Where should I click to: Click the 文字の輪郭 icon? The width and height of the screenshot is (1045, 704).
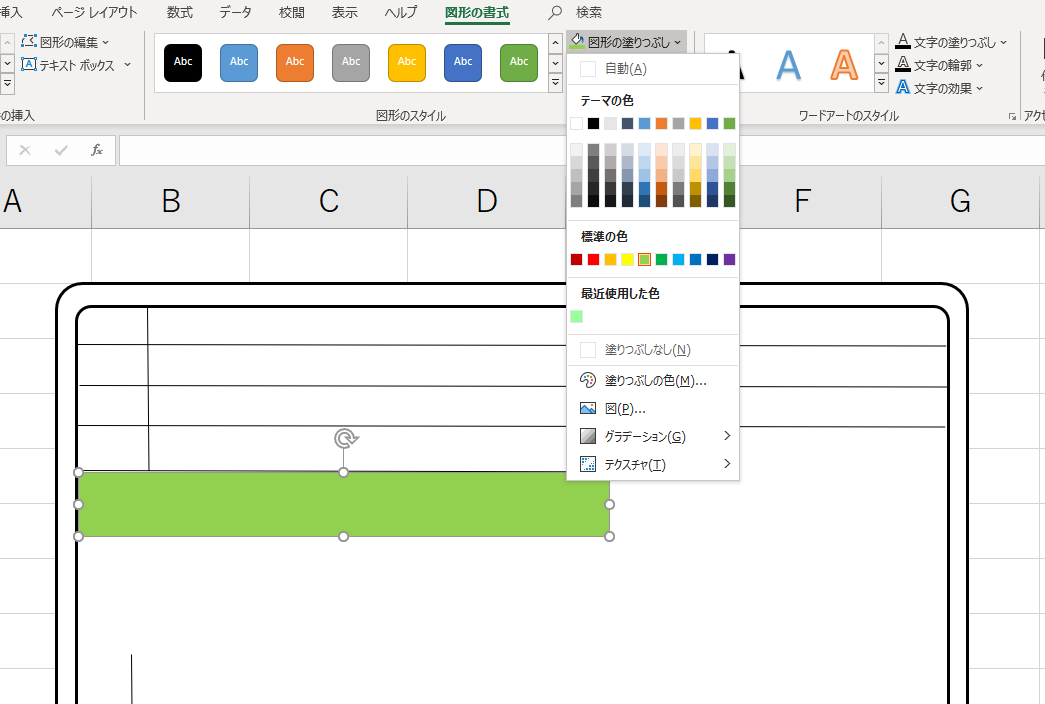(903, 65)
